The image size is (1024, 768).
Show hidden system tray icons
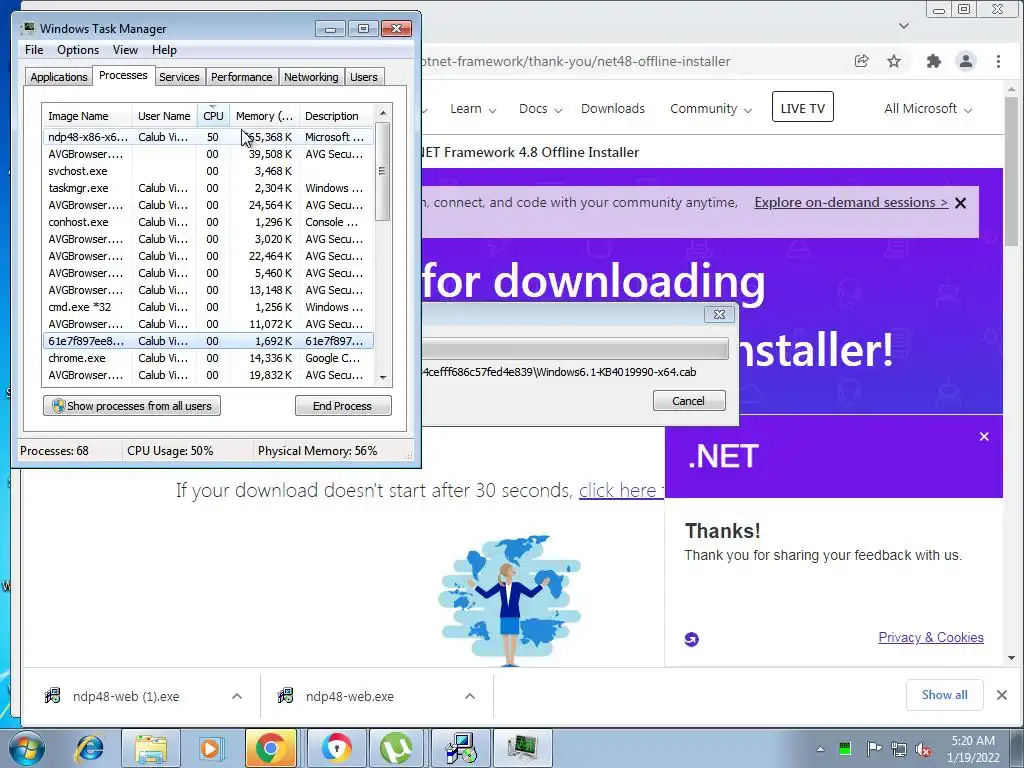click(820, 749)
